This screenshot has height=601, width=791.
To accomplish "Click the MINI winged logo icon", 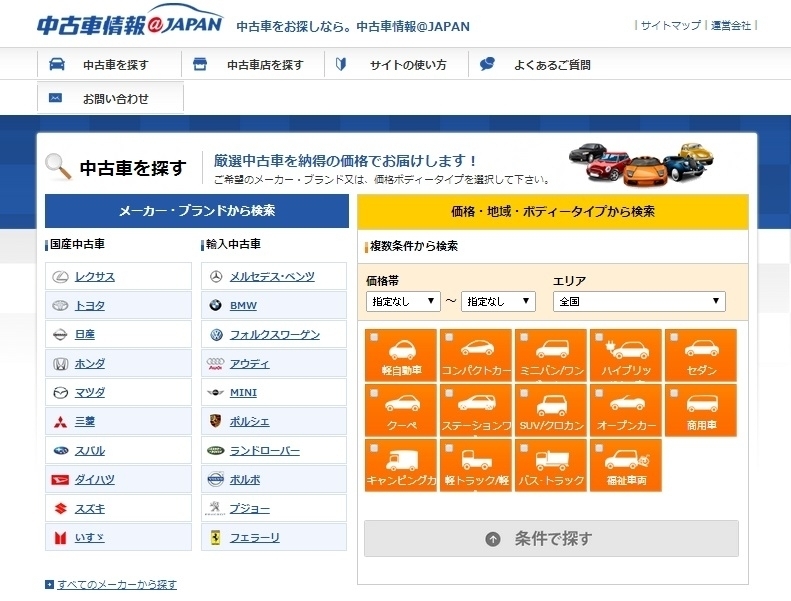I will click(x=215, y=393).
